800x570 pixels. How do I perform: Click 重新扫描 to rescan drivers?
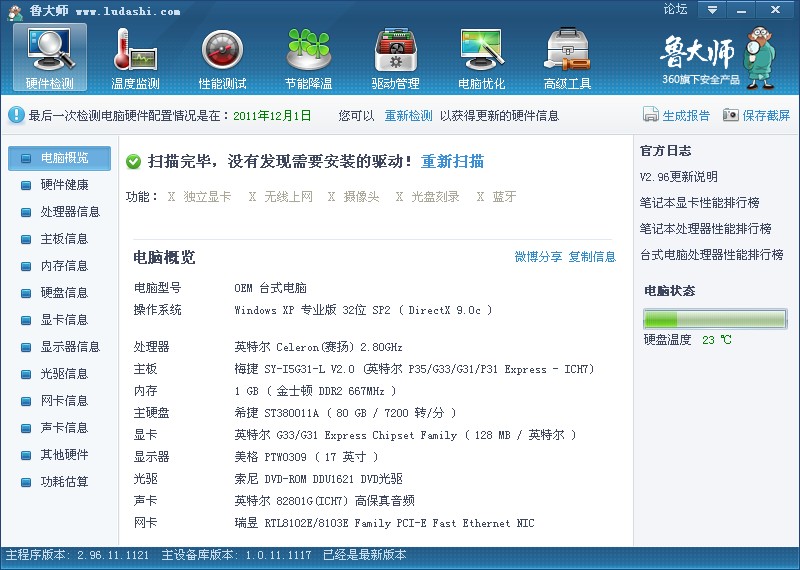click(x=452, y=161)
